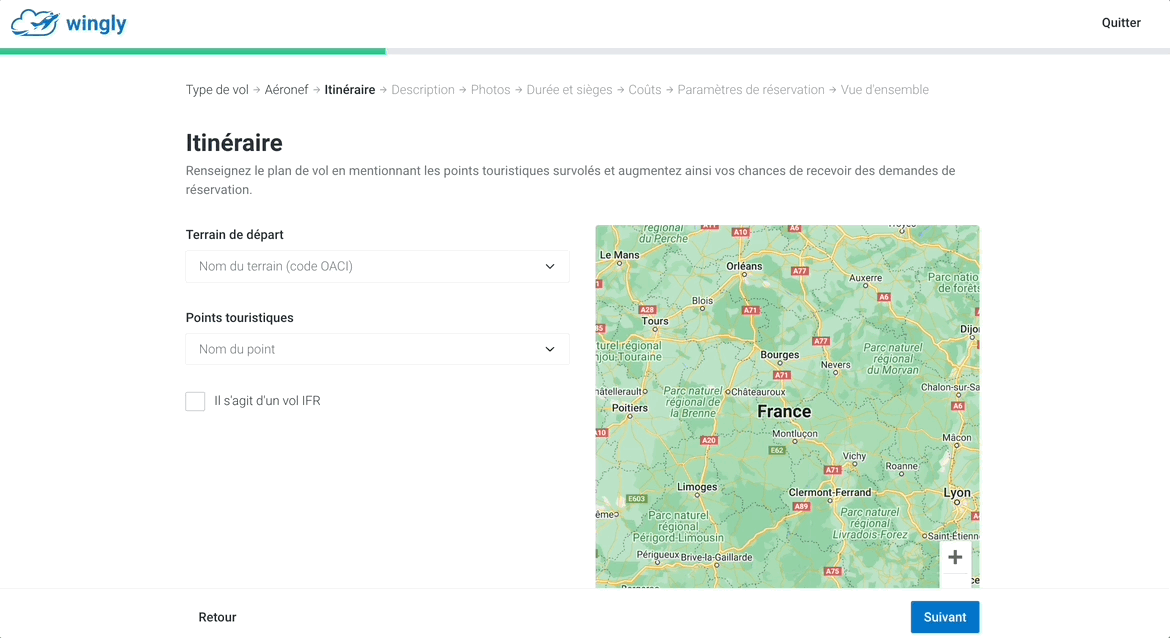This screenshot has width=1170, height=638.
Task: Click the Suivant button
Action: pyautogui.click(x=945, y=617)
